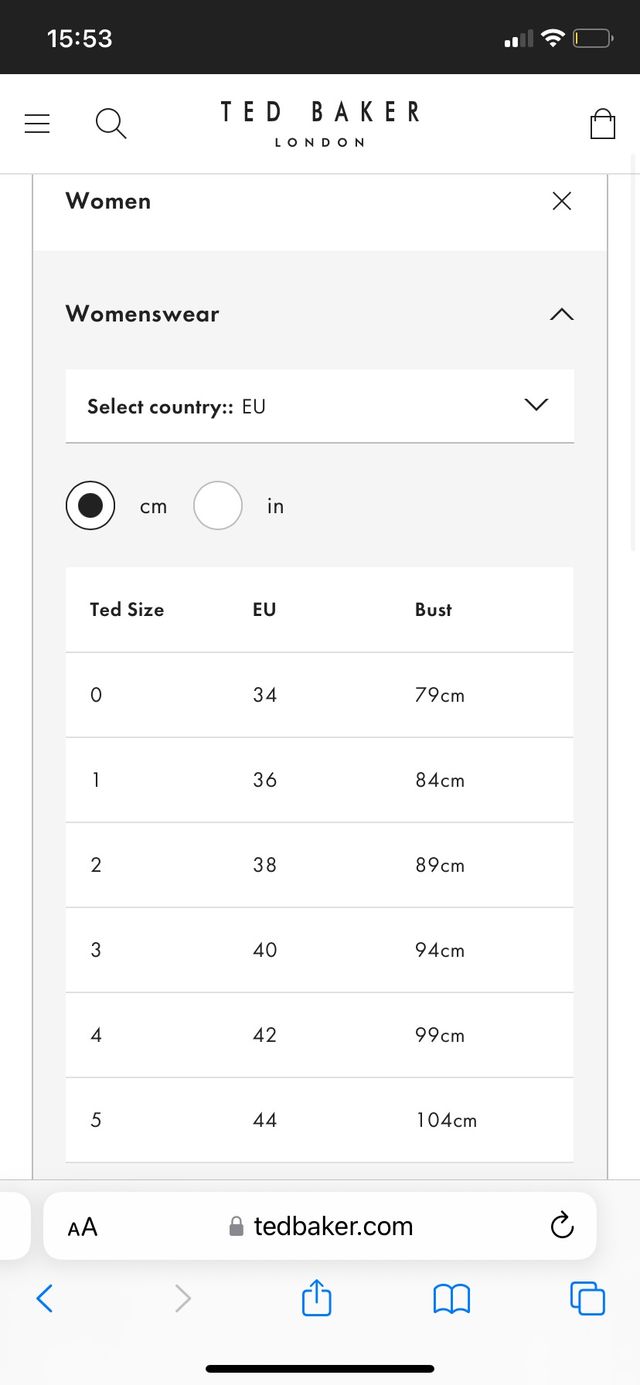Show open Safari tabs
The image size is (640, 1385).
click(x=587, y=1298)
